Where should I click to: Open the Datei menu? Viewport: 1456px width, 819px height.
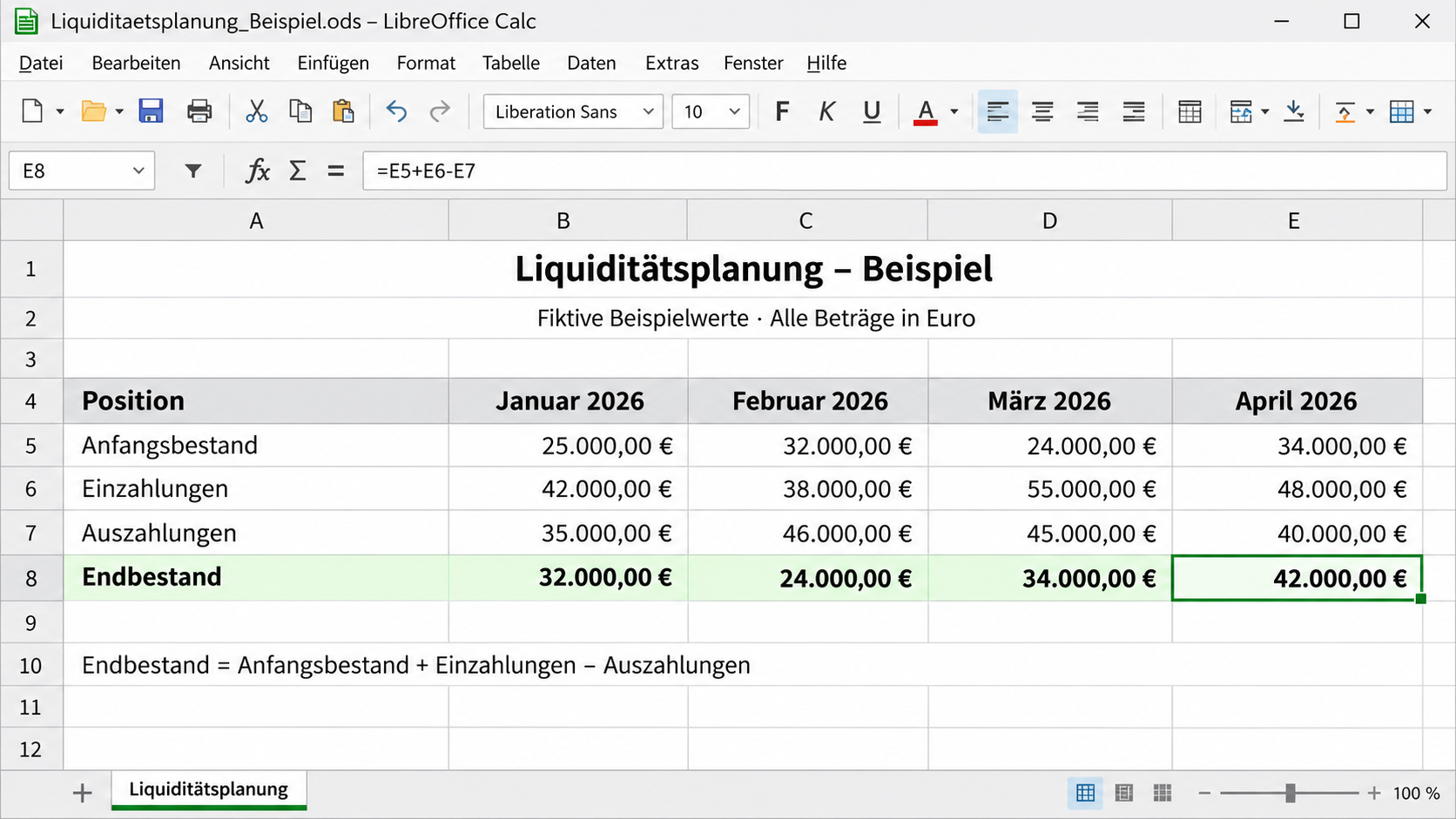41,63
